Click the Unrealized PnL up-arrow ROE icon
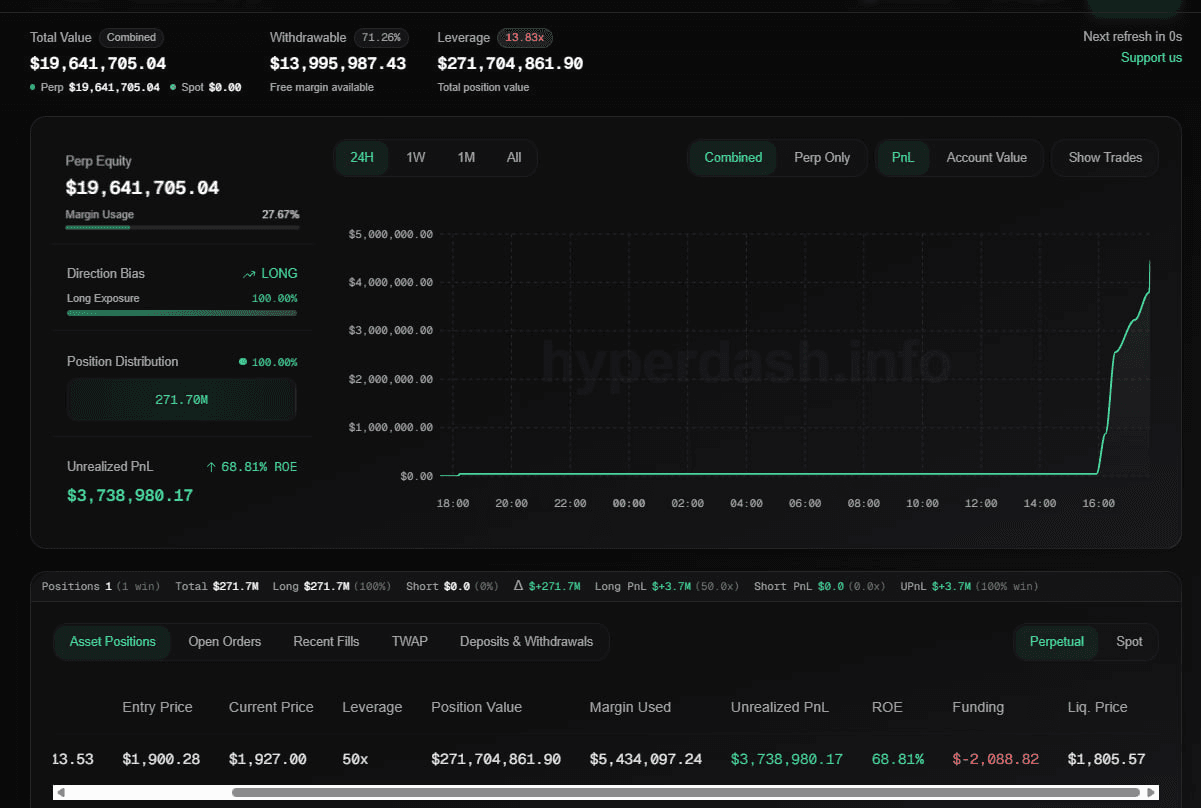 pyautogui.click(x=211, y=467)
